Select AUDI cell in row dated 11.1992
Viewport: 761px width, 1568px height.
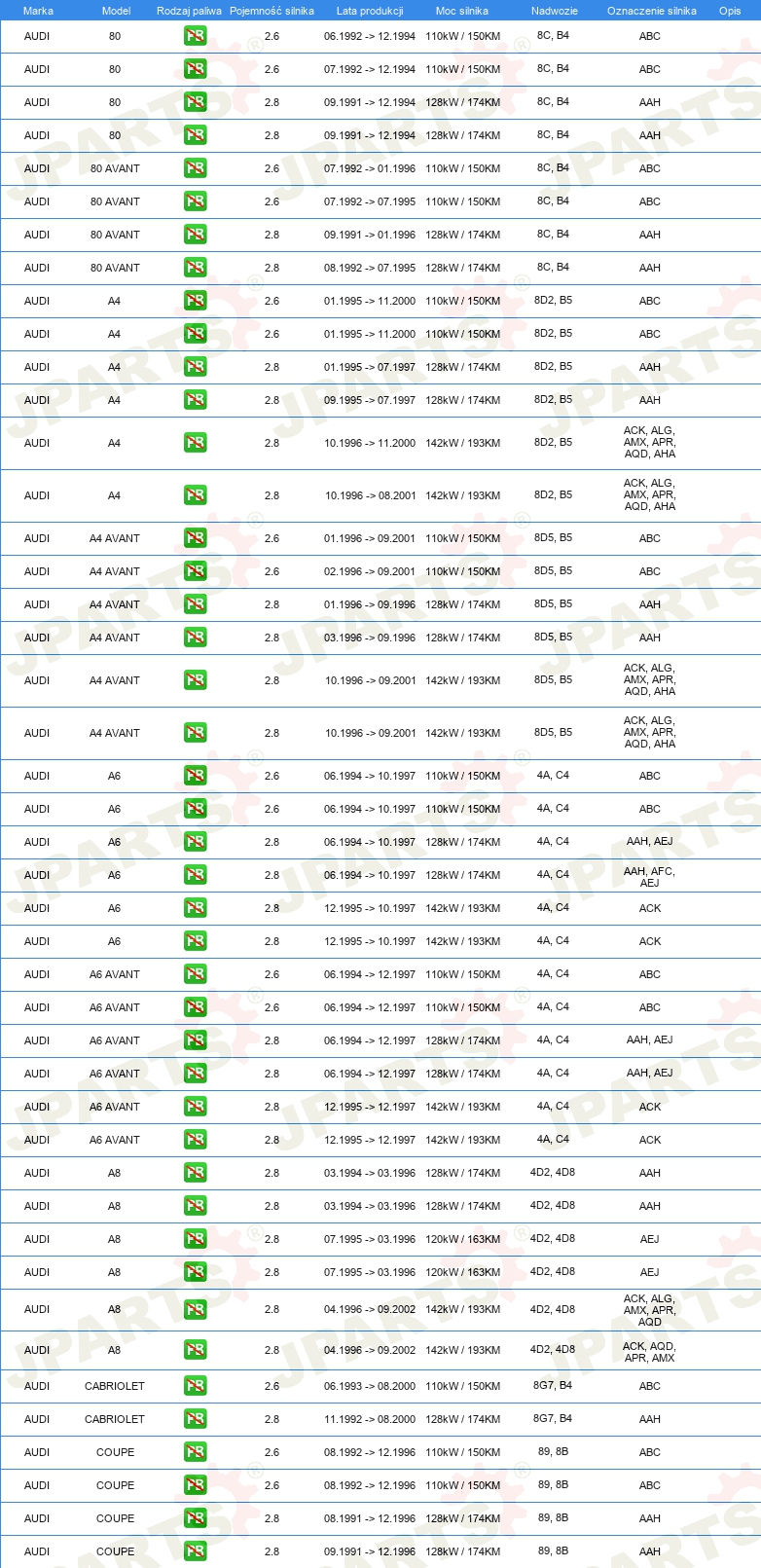[37, 1419]
